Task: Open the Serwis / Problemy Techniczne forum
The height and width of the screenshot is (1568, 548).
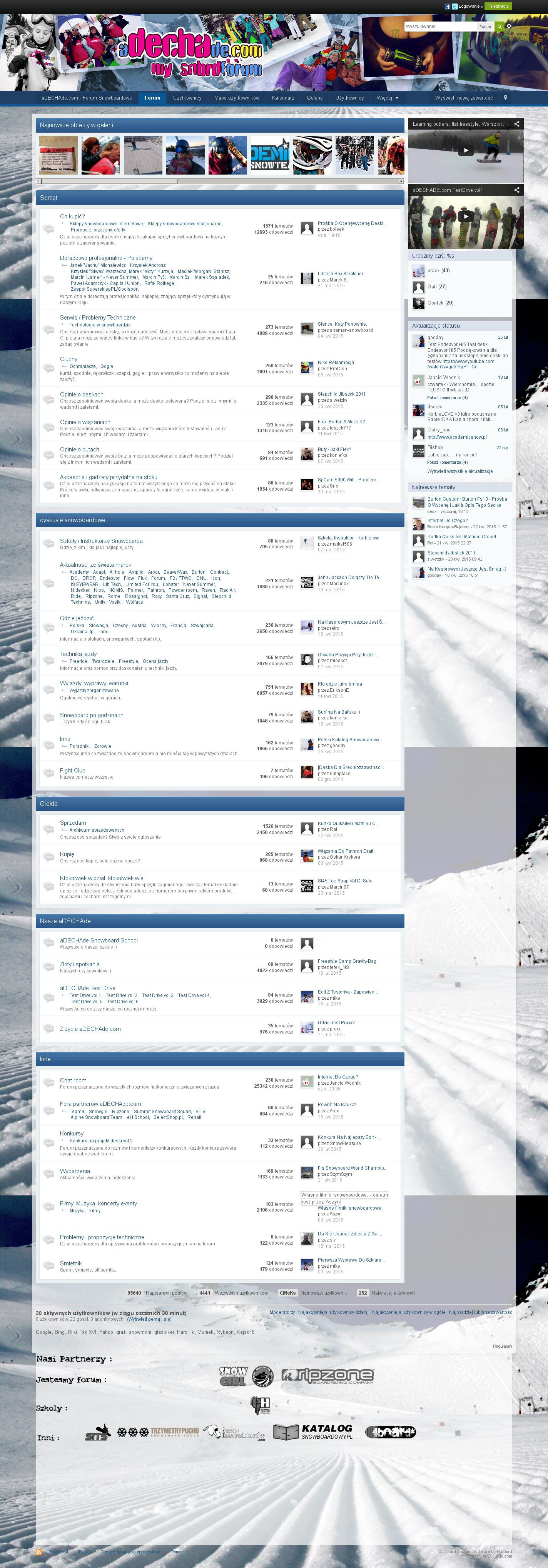Action: (x=97, y=318)
